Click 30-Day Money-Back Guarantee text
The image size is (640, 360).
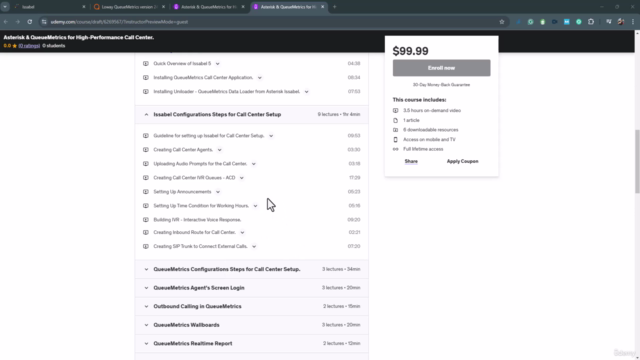coord(441,85)
